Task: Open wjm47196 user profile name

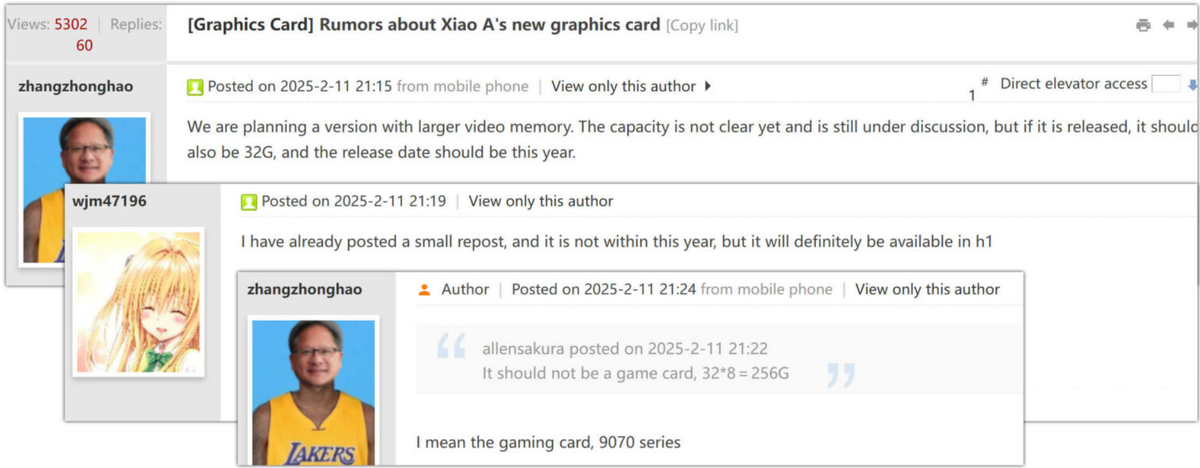Action: click(109, 201)
